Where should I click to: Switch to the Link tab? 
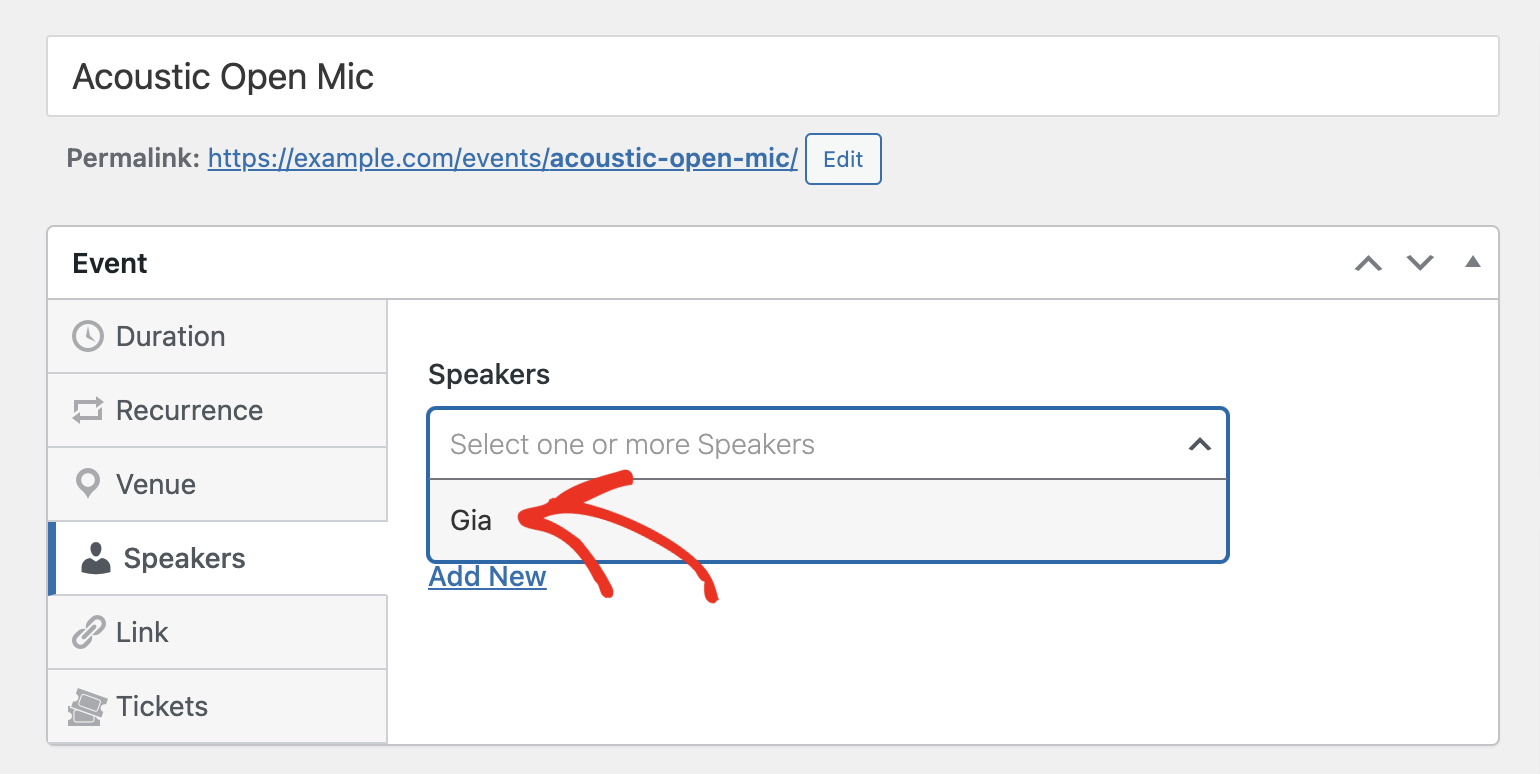218,632
